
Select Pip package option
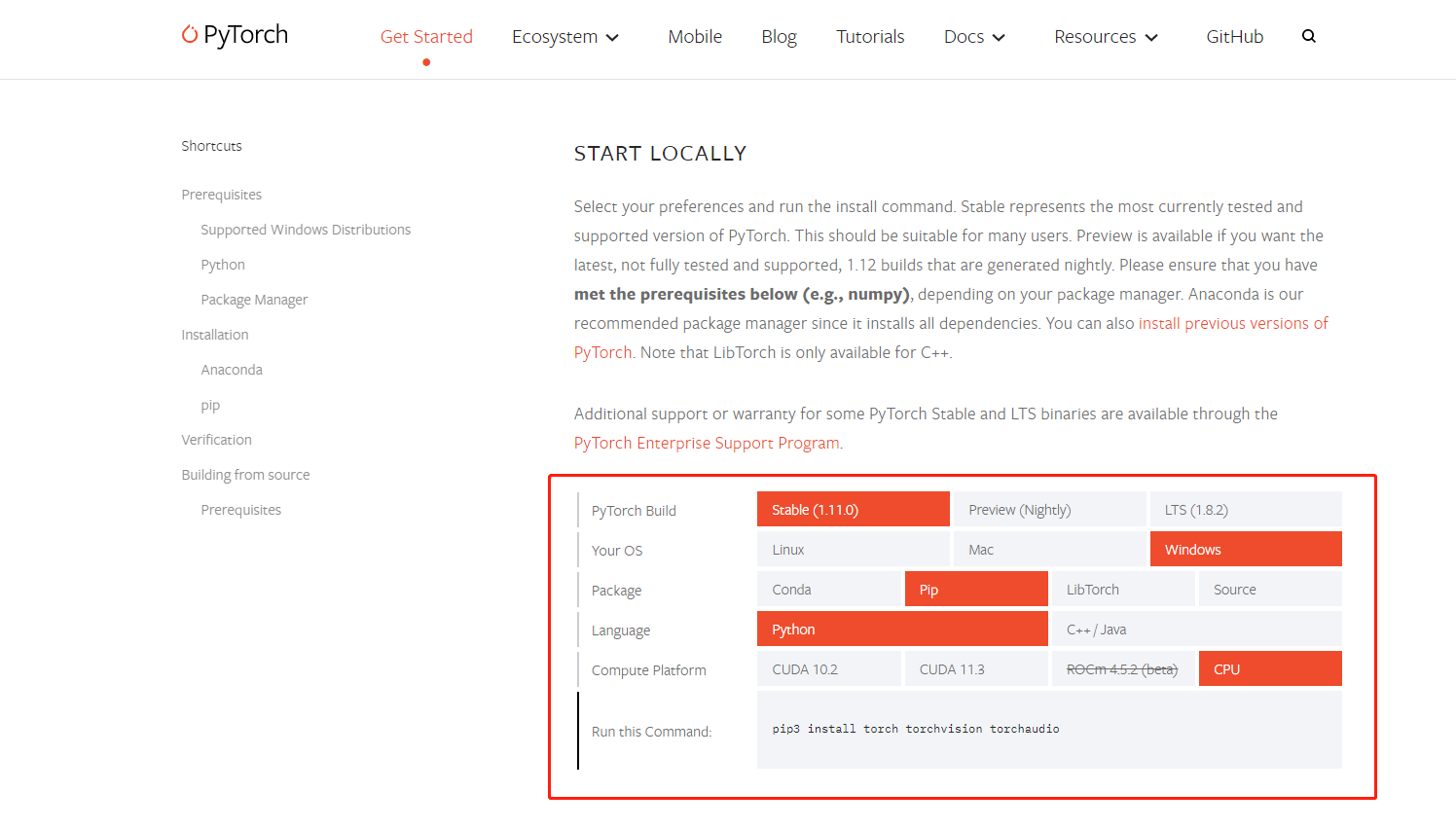click(x=976, y=589)
